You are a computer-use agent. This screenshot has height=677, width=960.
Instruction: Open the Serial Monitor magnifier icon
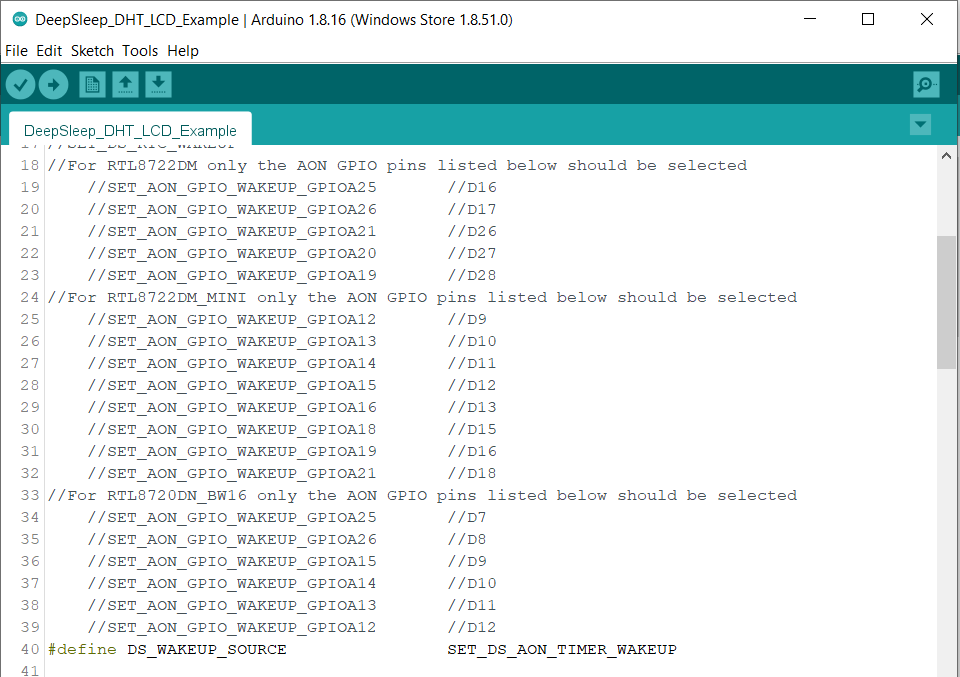click(926, 84)
